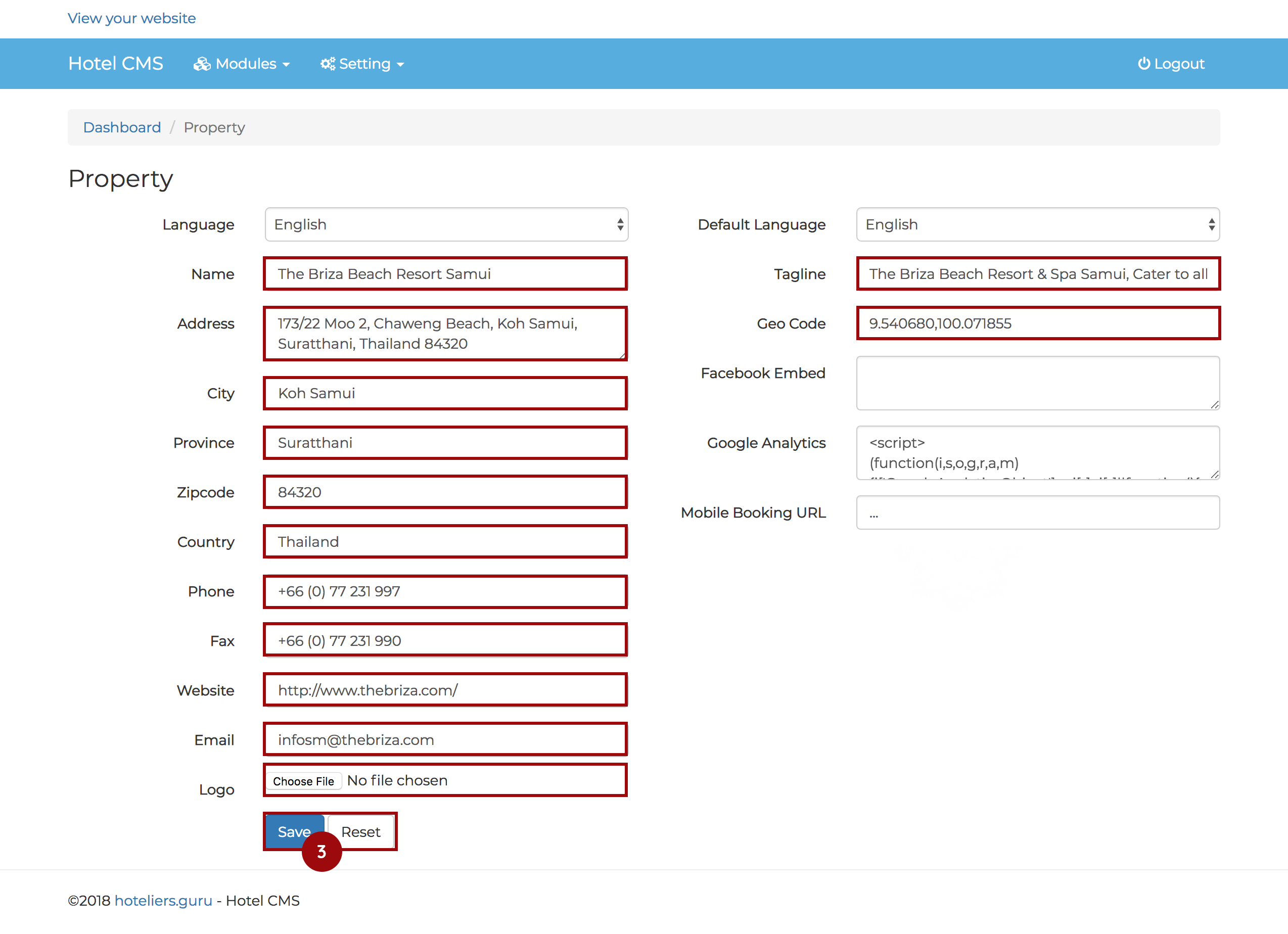
Task: Click the Email label
Action: [x=214, y=740]
